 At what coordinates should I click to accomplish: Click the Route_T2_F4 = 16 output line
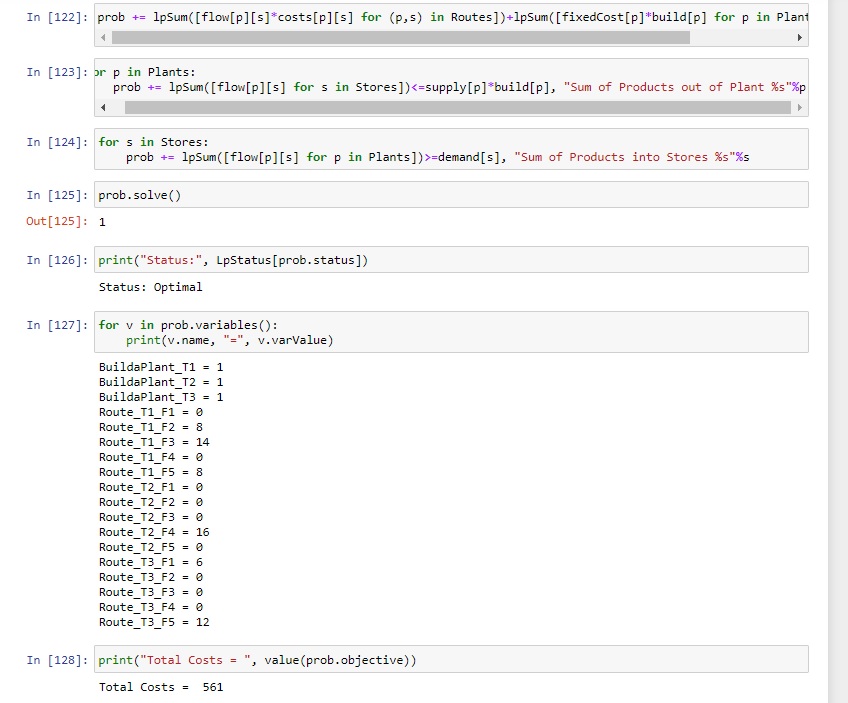coord(154,532)
